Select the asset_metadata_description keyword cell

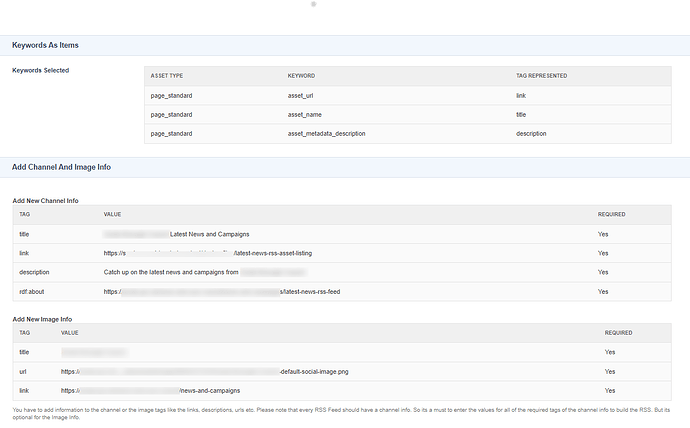(327, 133)
